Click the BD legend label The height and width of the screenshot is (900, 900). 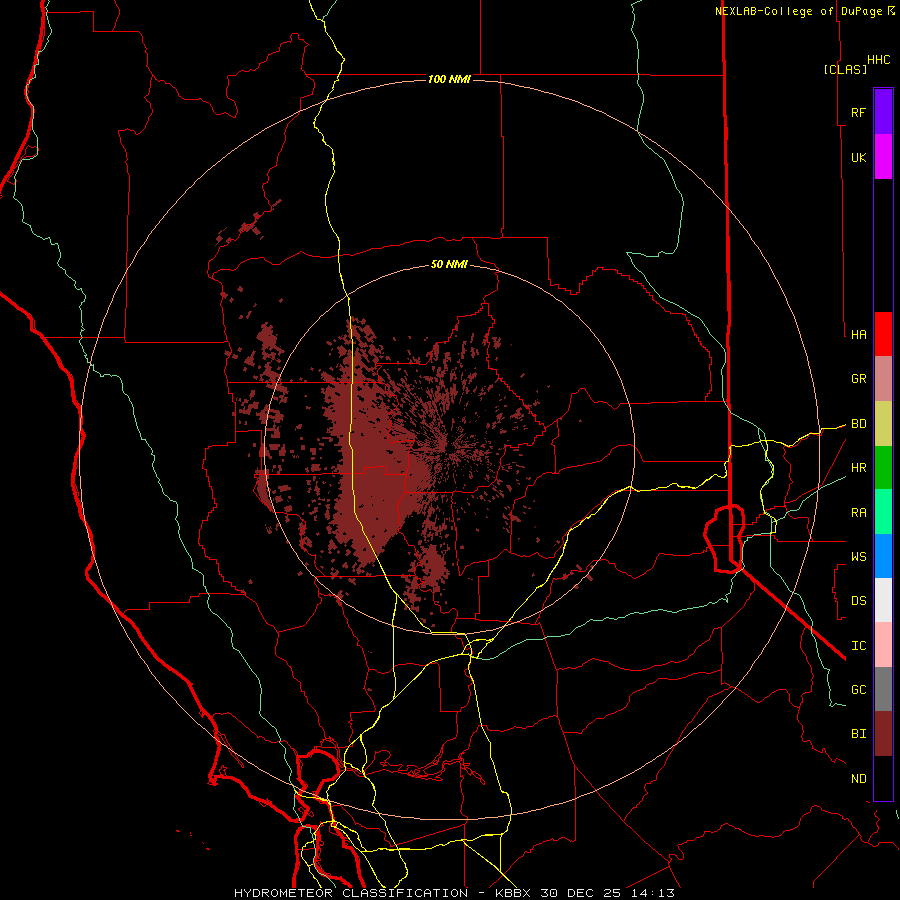pos(858,424)
